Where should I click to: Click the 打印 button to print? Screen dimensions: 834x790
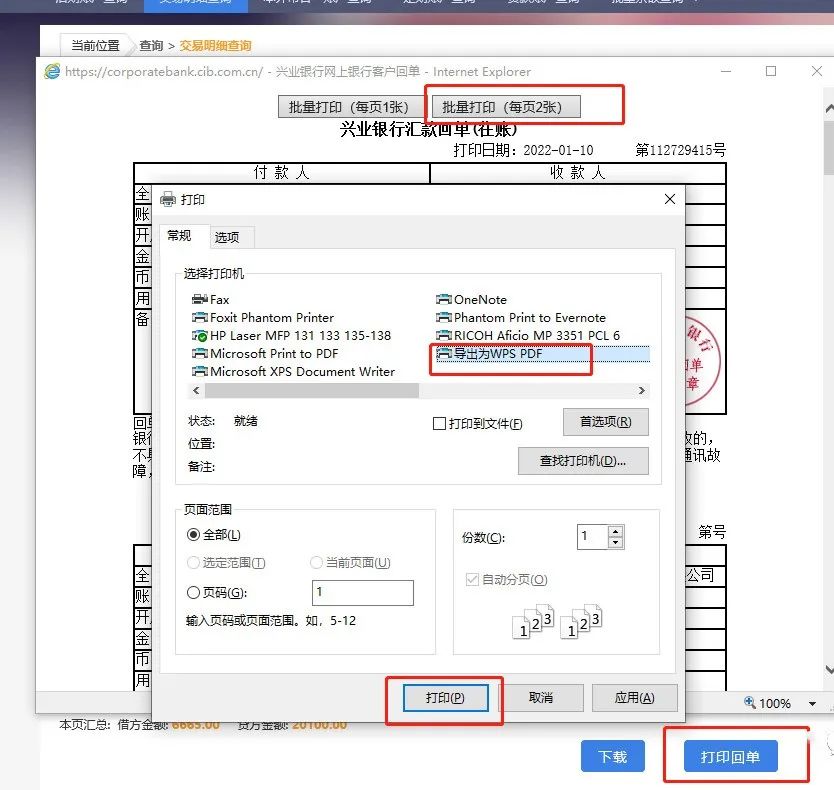pyautogui.click(x=444, y=698)
